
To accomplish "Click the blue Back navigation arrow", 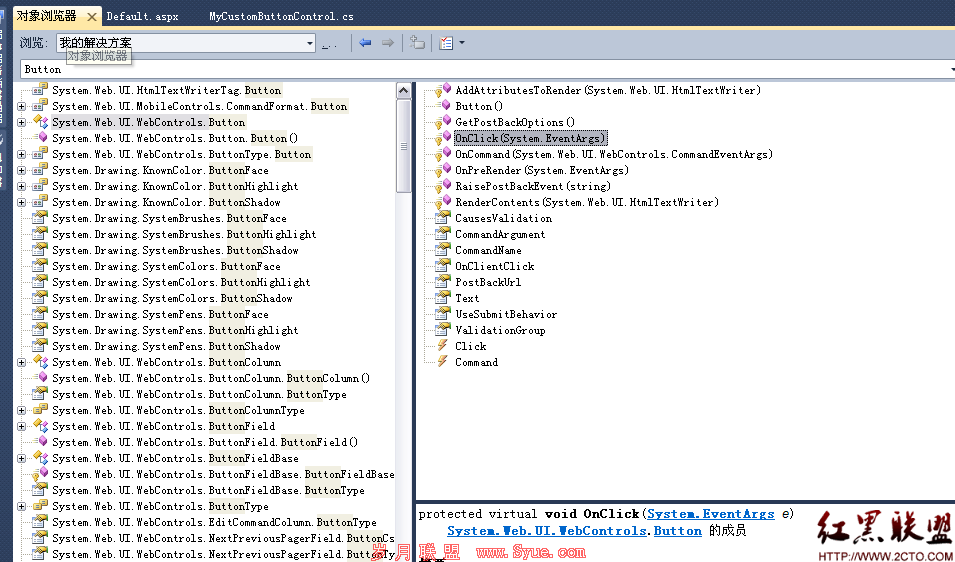I will (x=365, y=43).
